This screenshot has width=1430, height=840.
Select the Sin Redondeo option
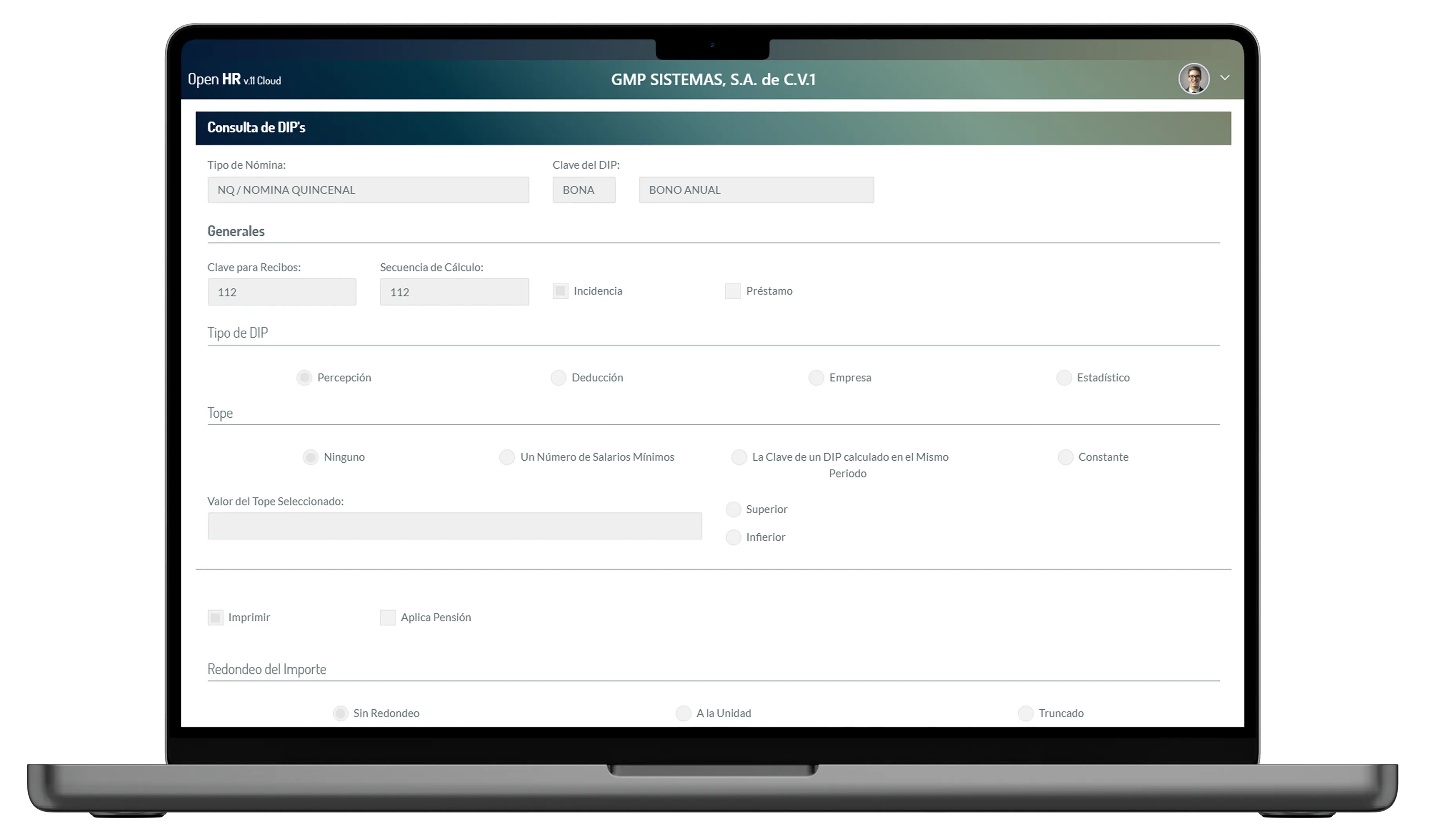pyautogui.click(x=338, y=712)
